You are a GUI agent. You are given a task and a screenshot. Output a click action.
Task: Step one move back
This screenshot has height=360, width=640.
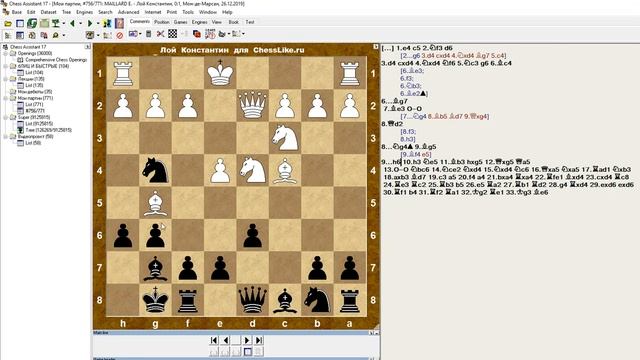(x=225, y=340)
